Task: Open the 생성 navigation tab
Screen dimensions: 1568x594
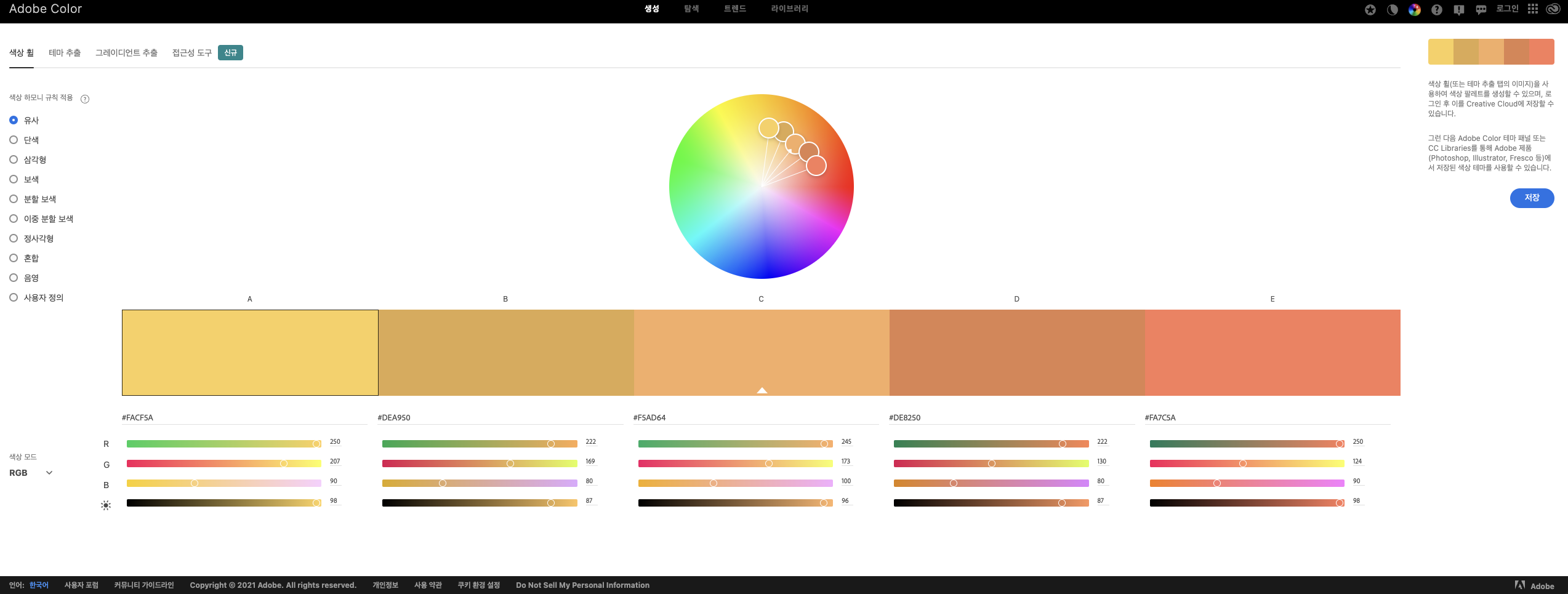Action: [x=652, y=9]
